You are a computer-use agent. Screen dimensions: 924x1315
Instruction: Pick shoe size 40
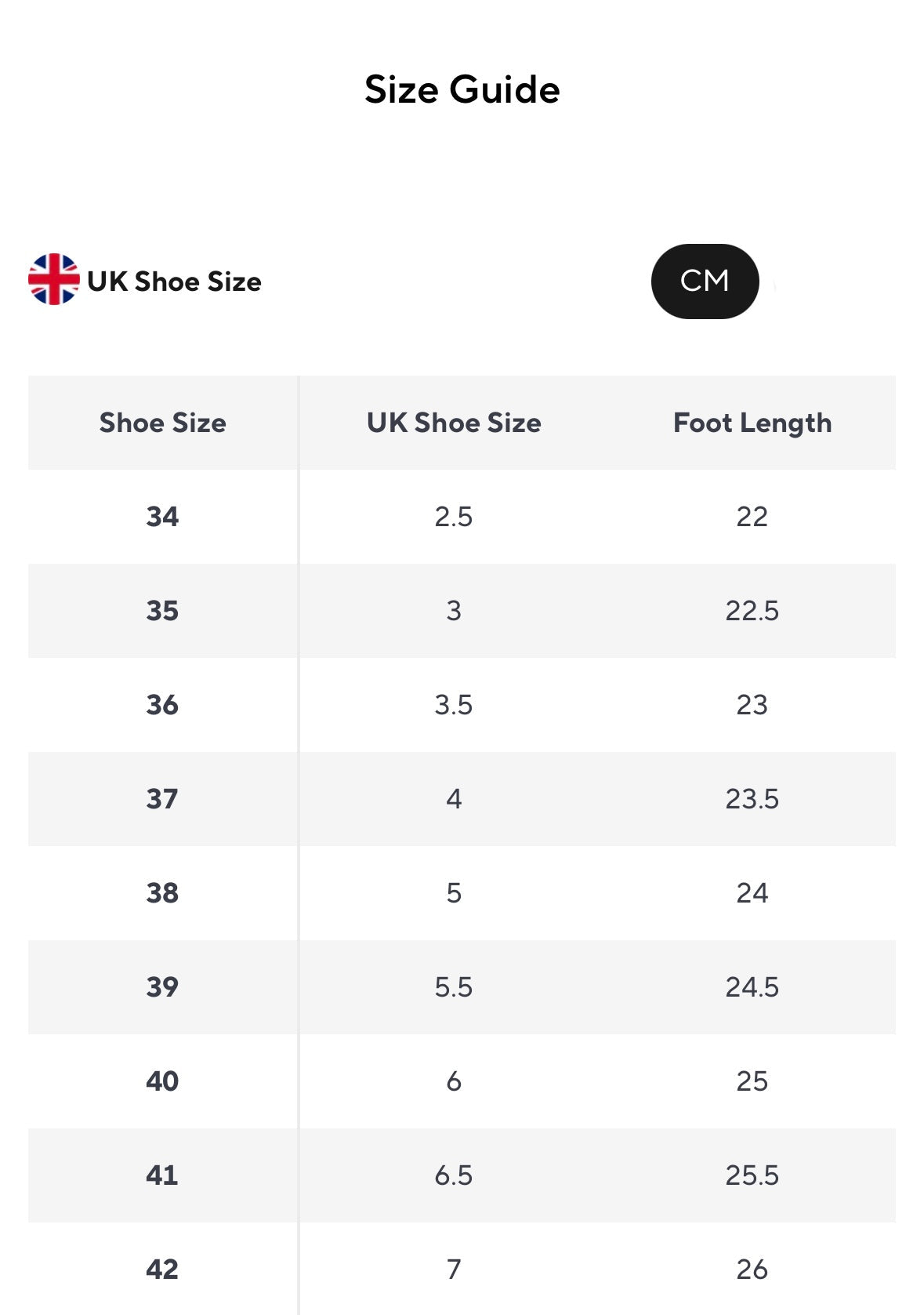162,1081
